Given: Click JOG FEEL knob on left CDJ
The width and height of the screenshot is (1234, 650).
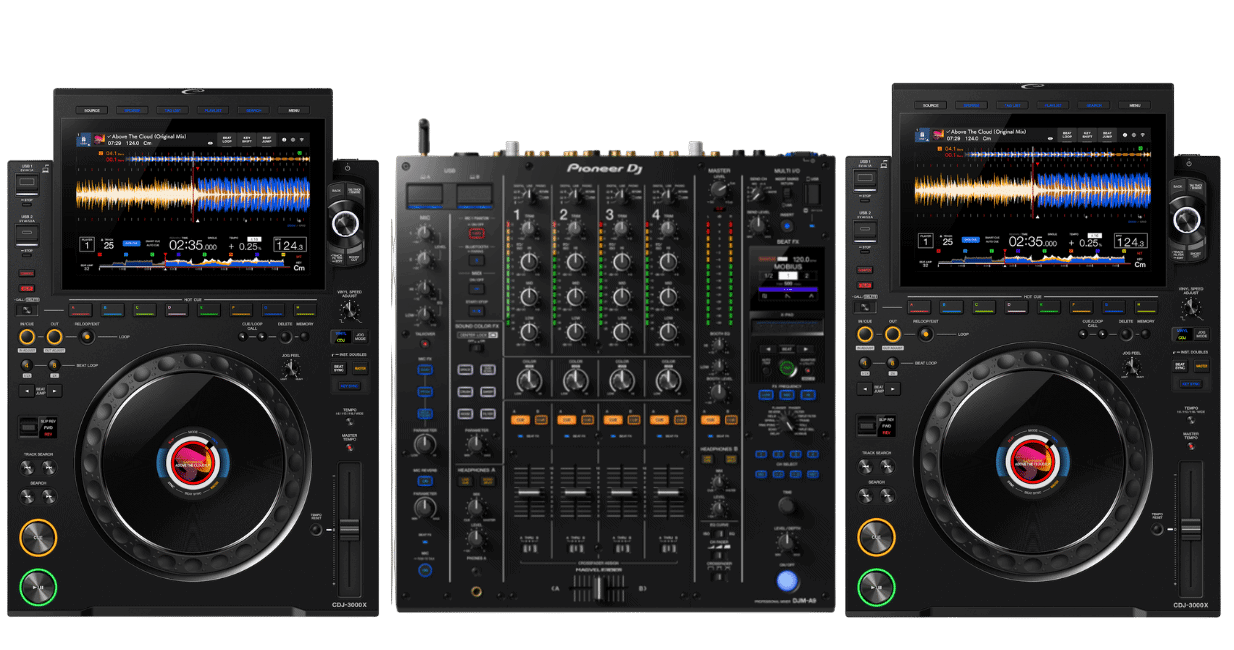Looking at the screenshot, I should pyautogui.click(x=292, y=369).
